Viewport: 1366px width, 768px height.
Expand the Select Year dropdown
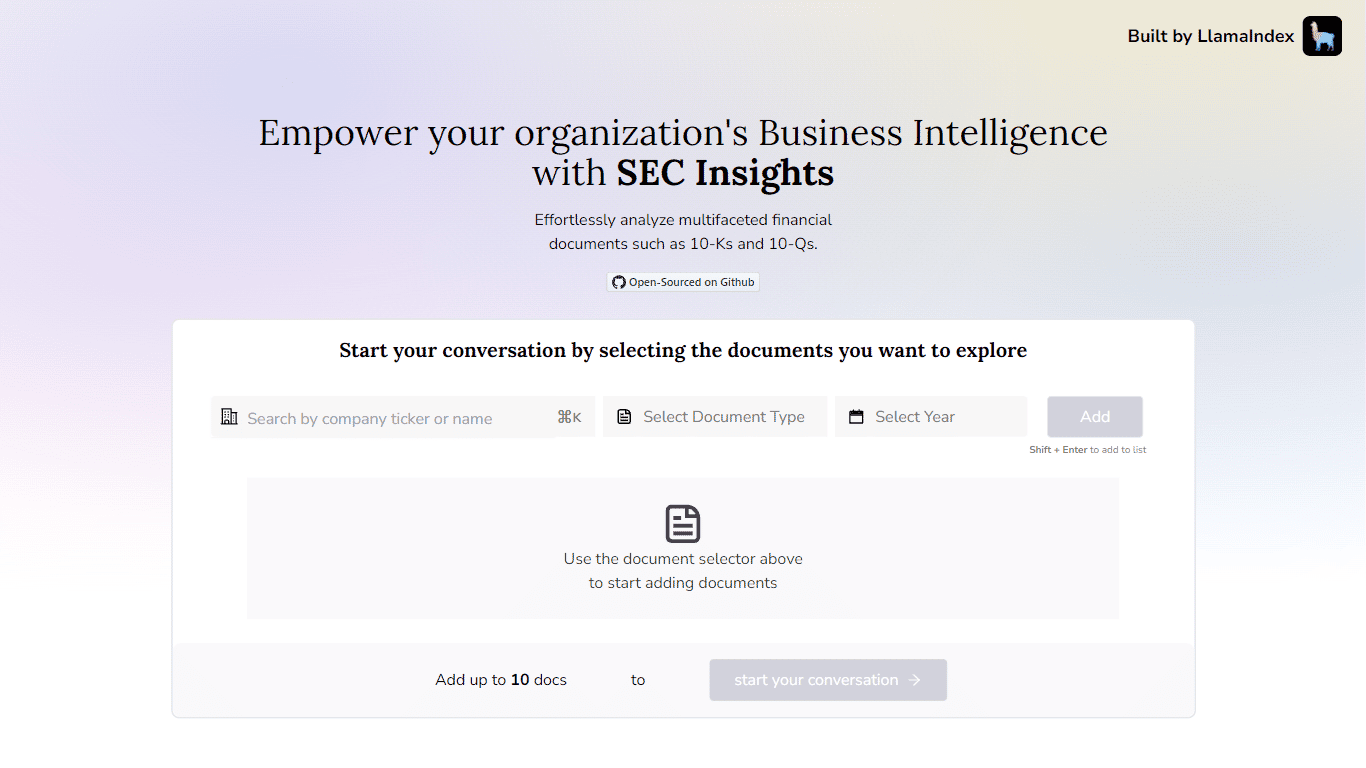click(940, 417)
